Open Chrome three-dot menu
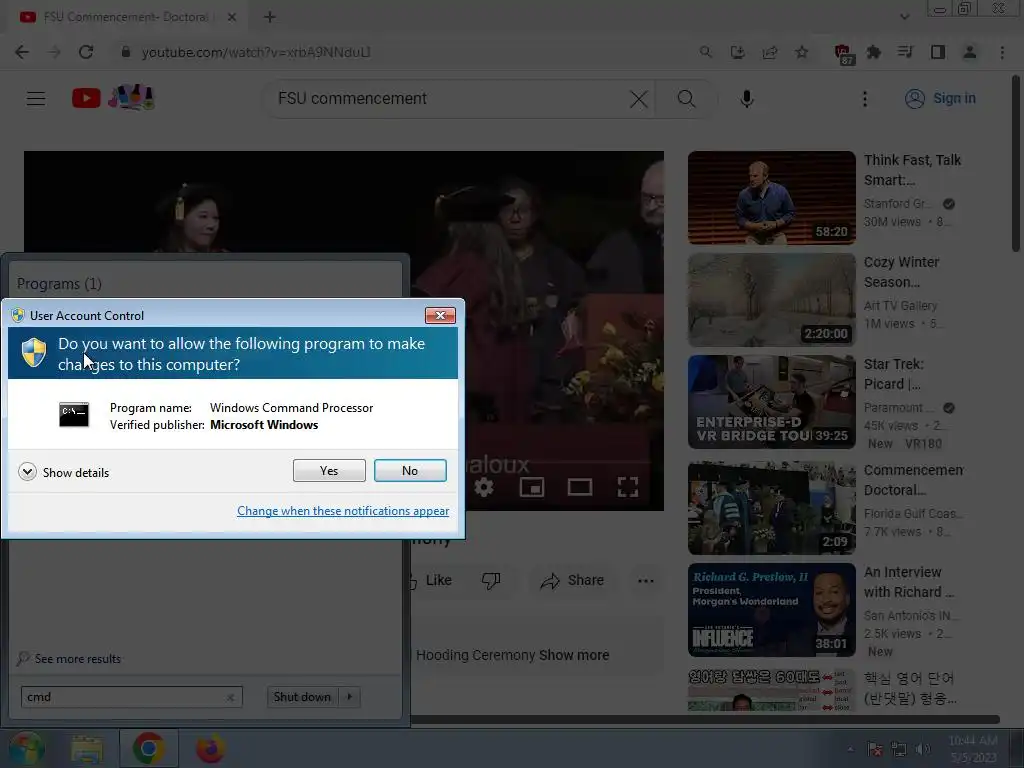 coord(1002,52)
